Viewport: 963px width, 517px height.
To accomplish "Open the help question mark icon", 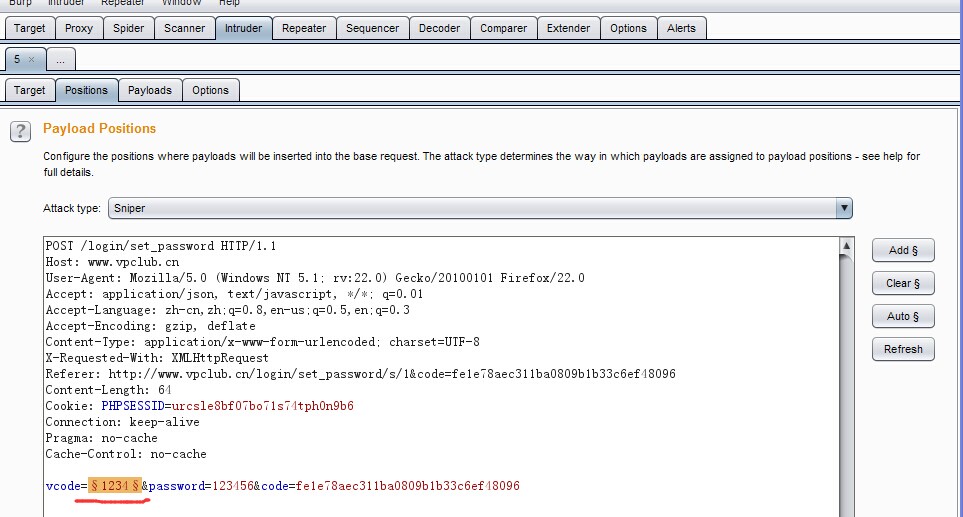I will pos(20,131).
